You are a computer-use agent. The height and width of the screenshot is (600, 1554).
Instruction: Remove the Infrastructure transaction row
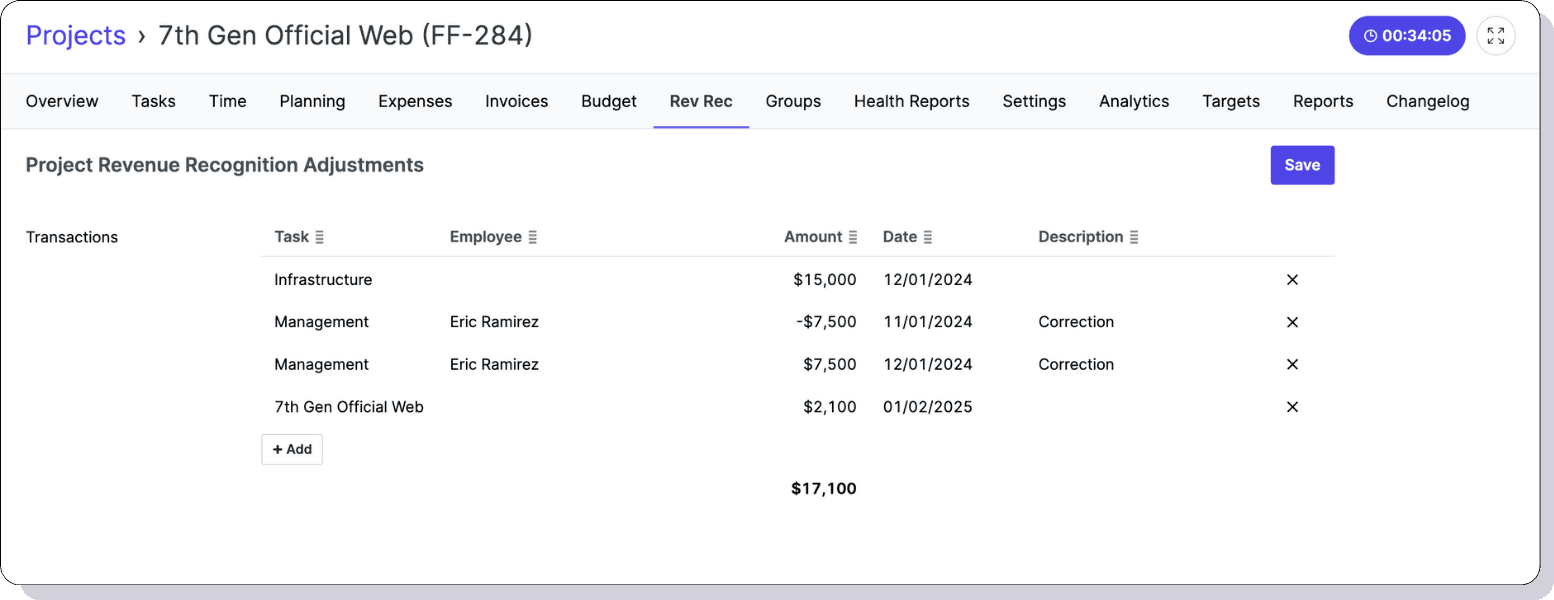(x=1292, y=280)
